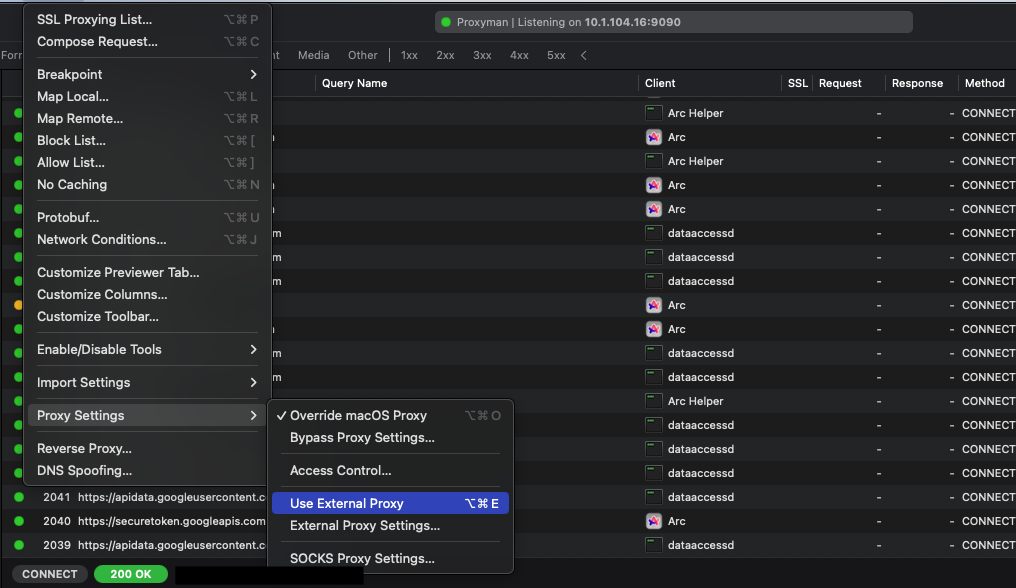Open DNS Spoofing menu item
This screenshot has width=1016, height=588.
[147, 471]
